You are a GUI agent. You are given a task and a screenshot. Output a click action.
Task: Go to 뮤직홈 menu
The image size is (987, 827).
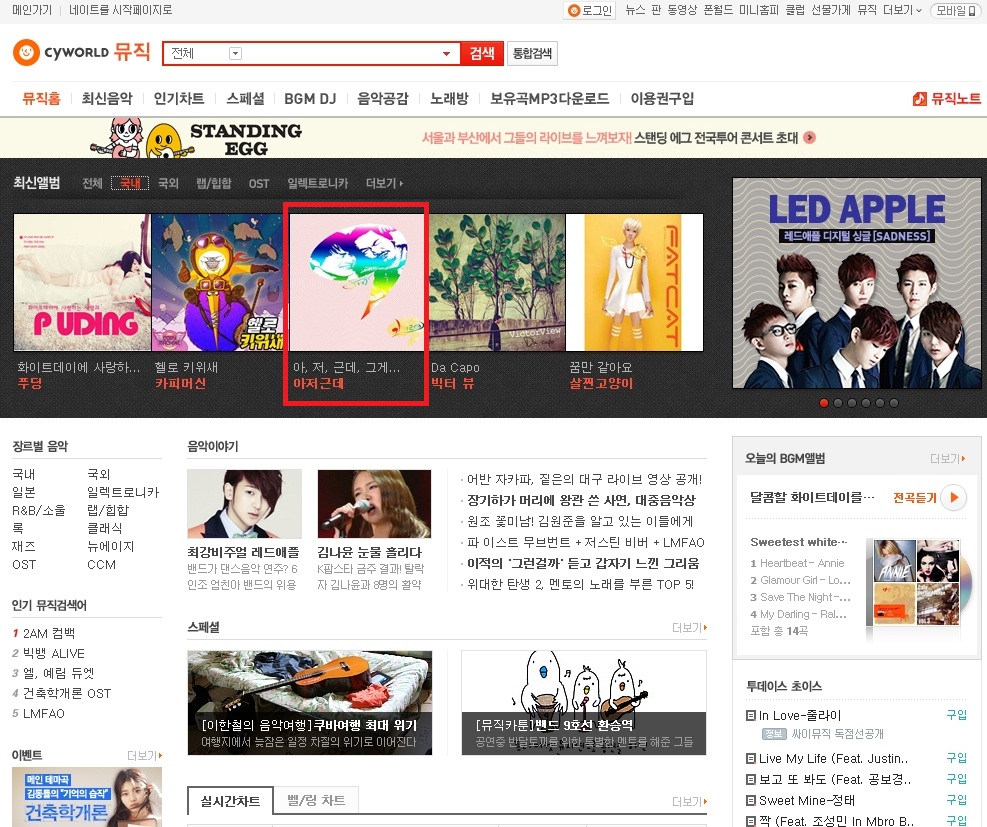(x=41, y=99)
